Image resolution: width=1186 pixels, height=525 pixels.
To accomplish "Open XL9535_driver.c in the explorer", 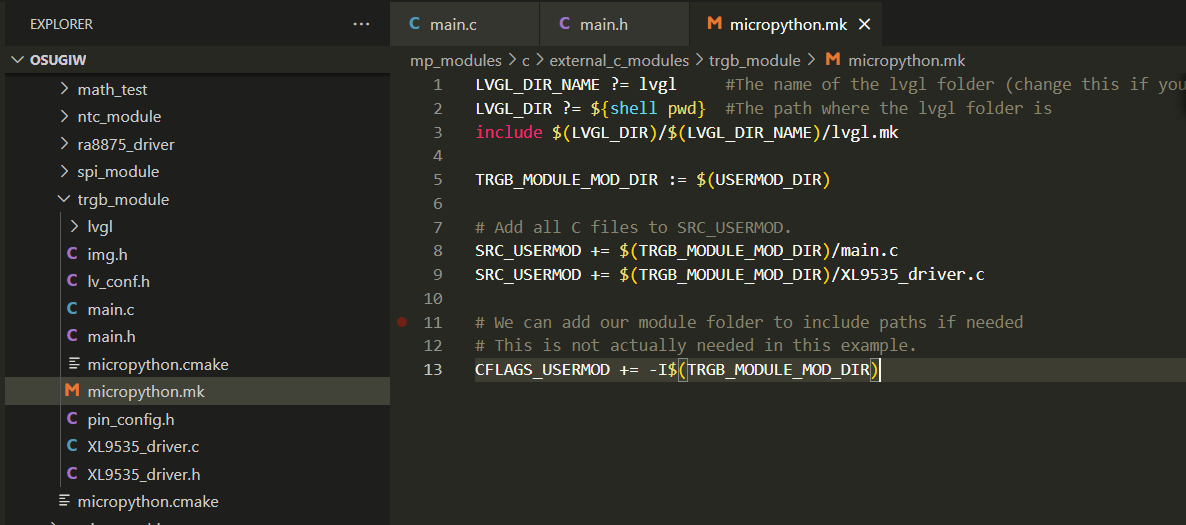I will [143, 447].
